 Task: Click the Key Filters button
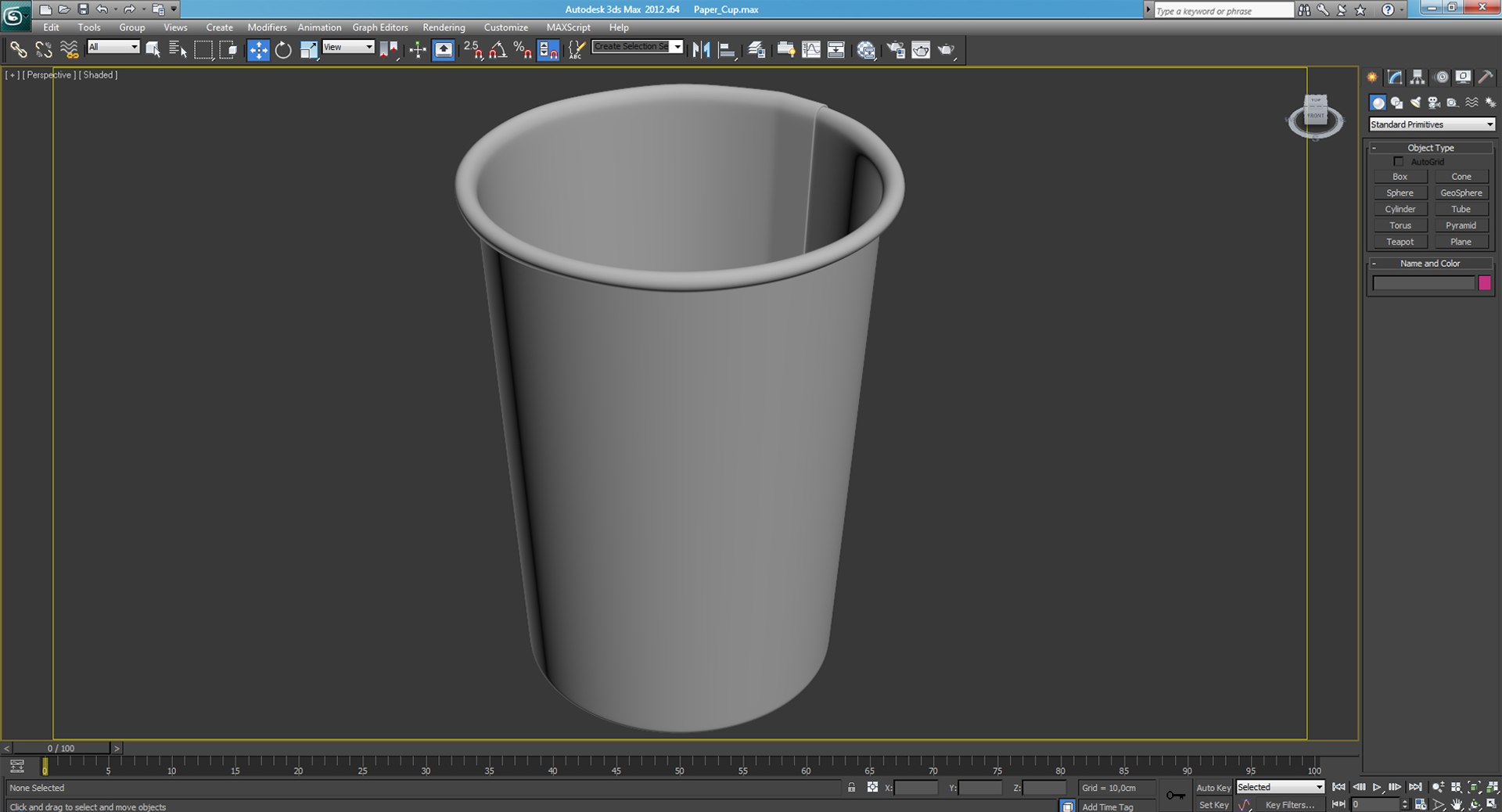coord(1290,805)
